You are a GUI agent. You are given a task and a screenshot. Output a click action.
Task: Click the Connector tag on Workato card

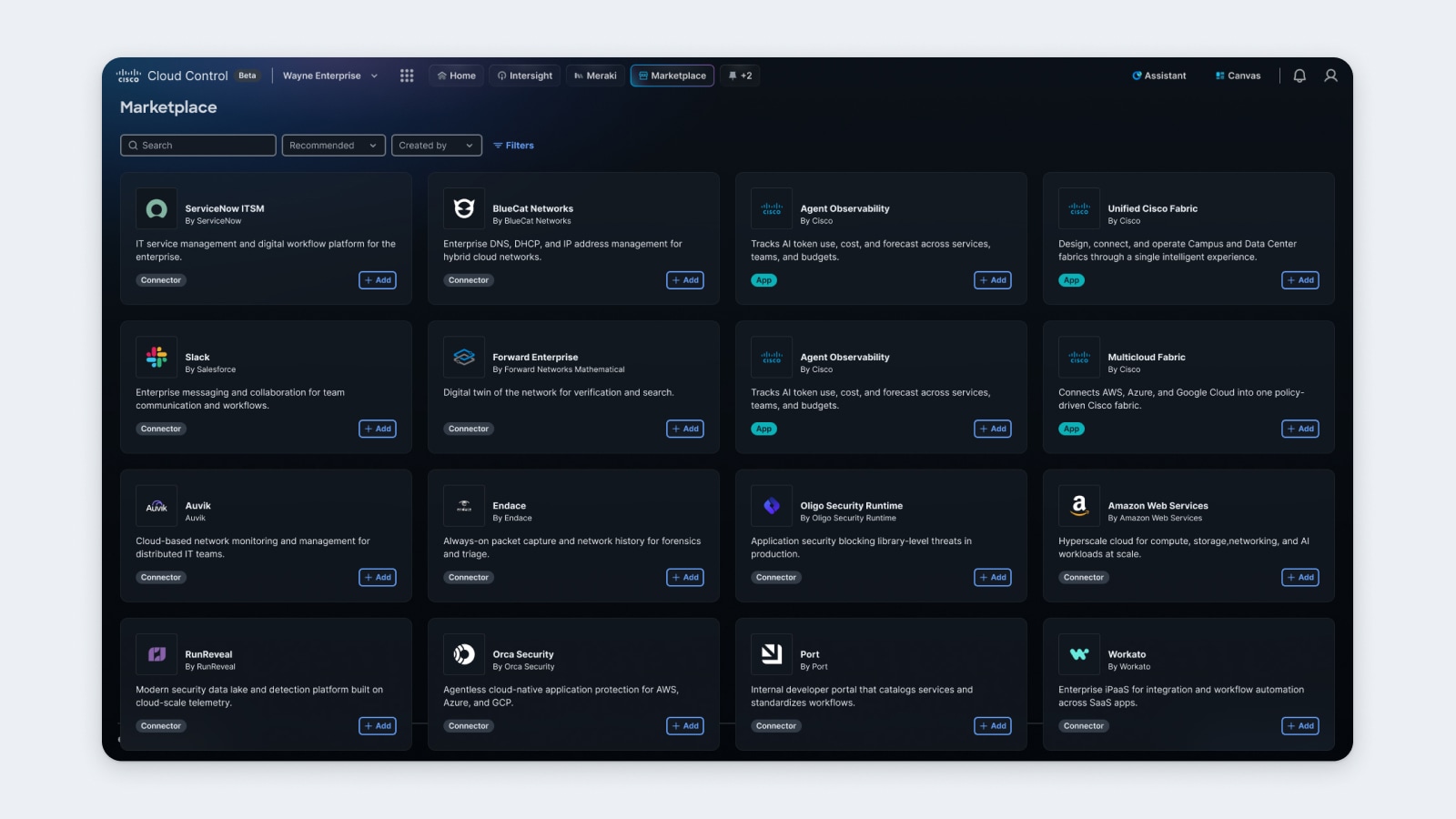[1084, 726]
